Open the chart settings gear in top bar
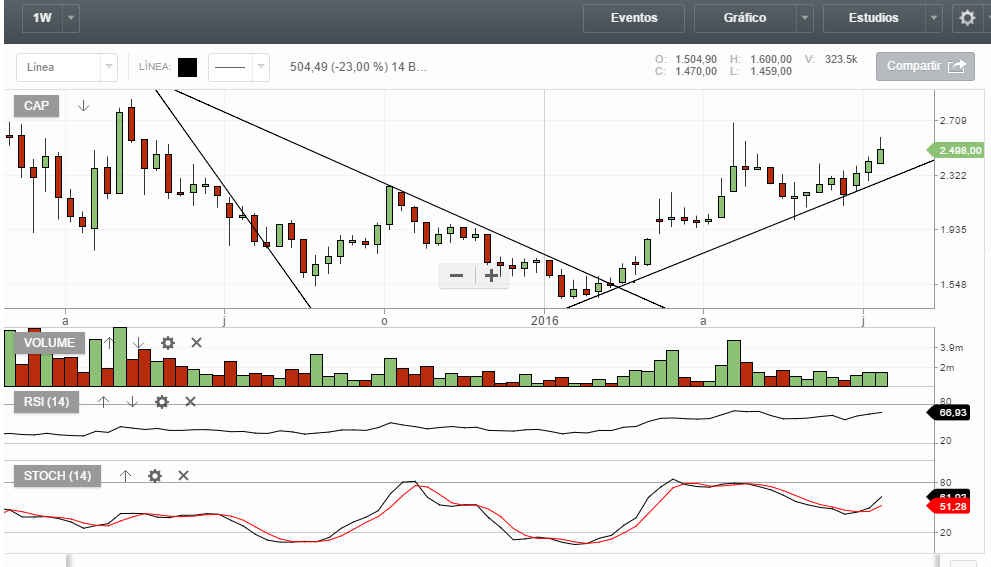 [967, 18]
